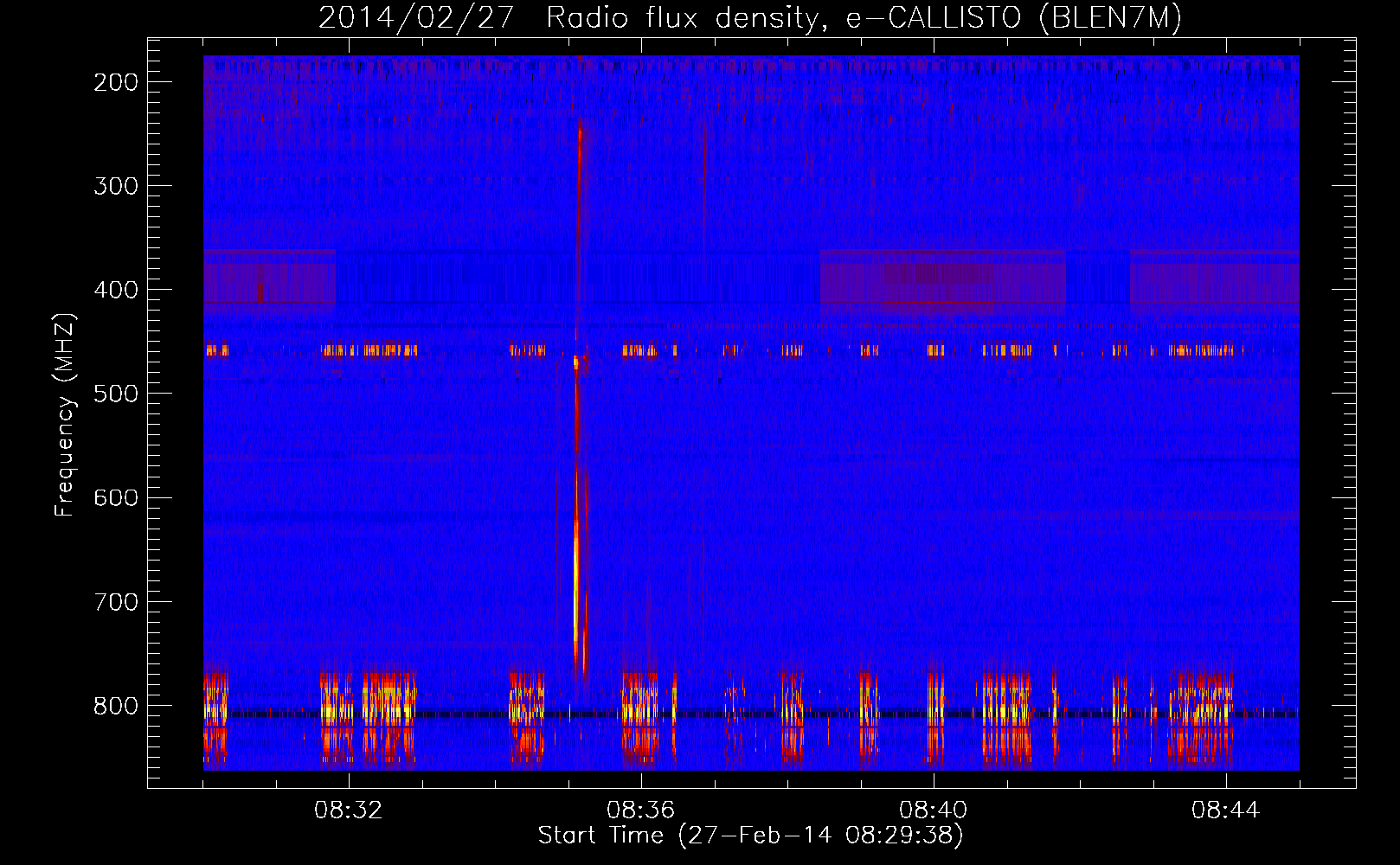Click the 08:32 time tick label
The image size is (1400, 865).
[x=348, y=811]
